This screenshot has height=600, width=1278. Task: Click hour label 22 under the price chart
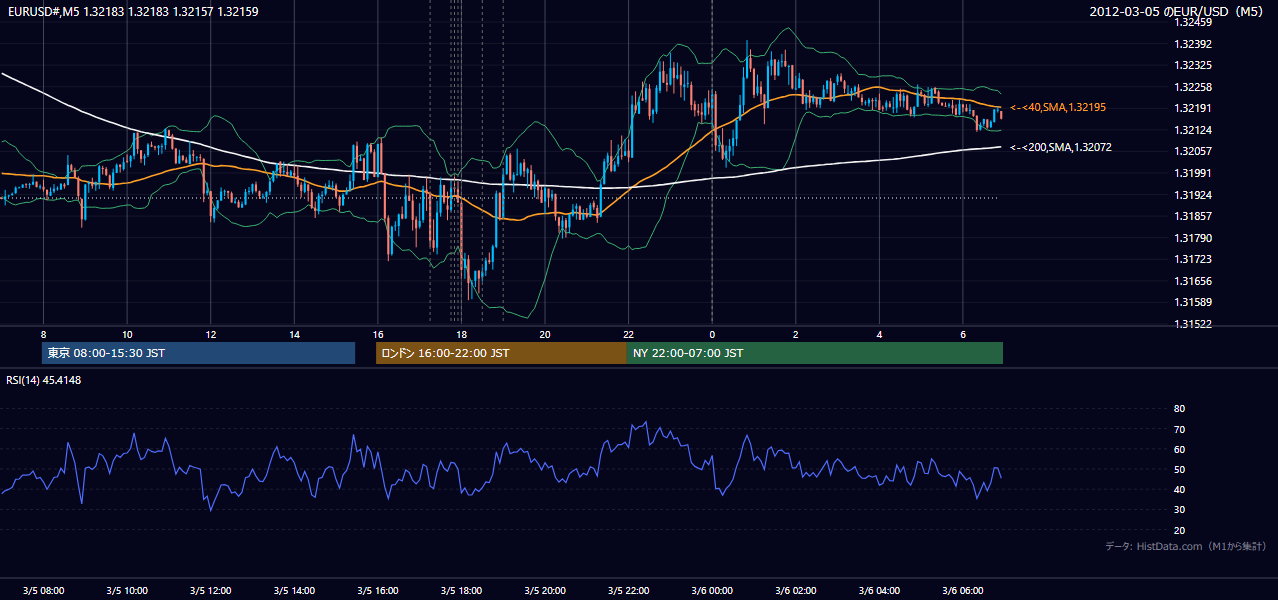(628, 334)
